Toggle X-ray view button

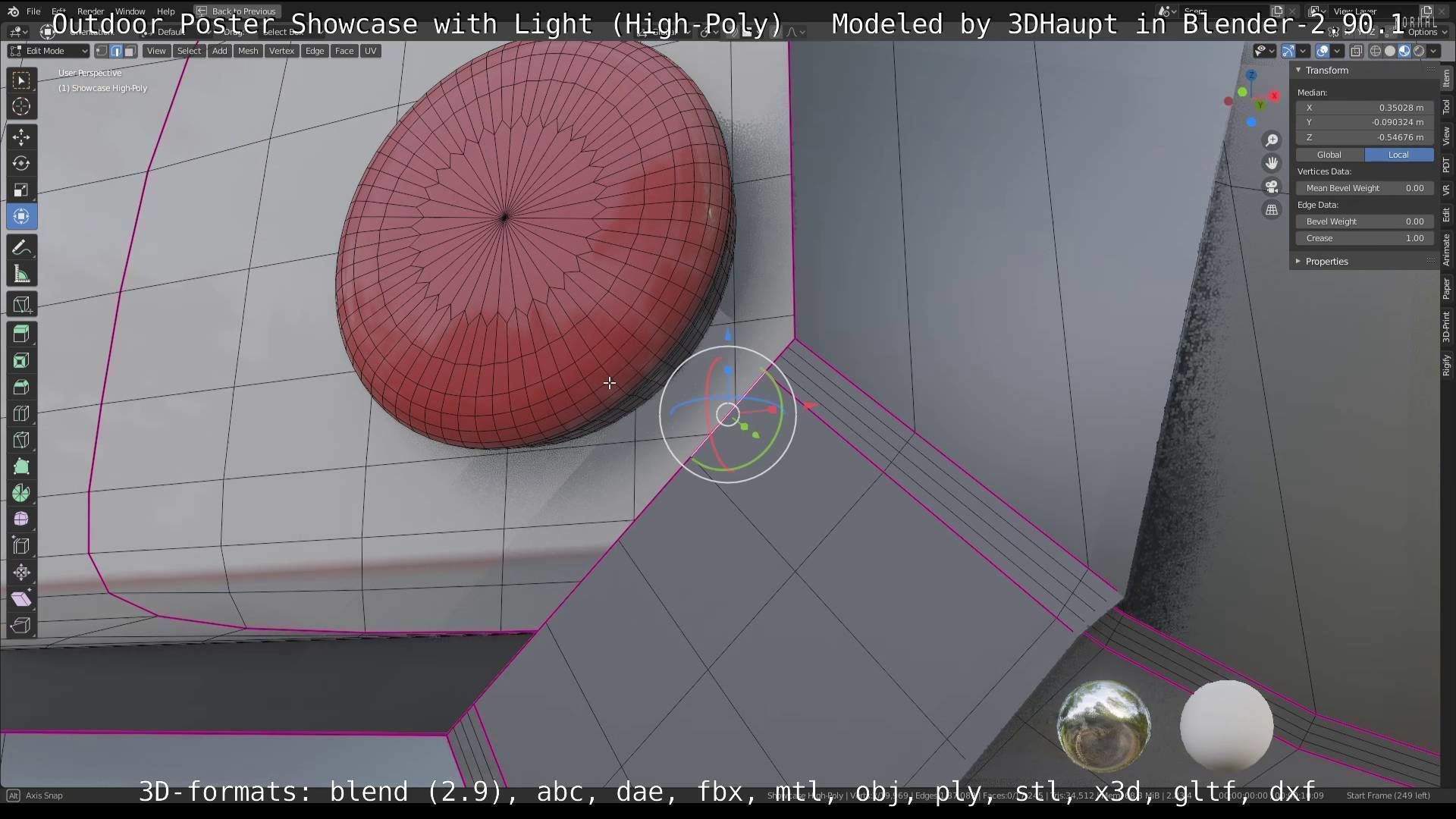[1356, 52]
